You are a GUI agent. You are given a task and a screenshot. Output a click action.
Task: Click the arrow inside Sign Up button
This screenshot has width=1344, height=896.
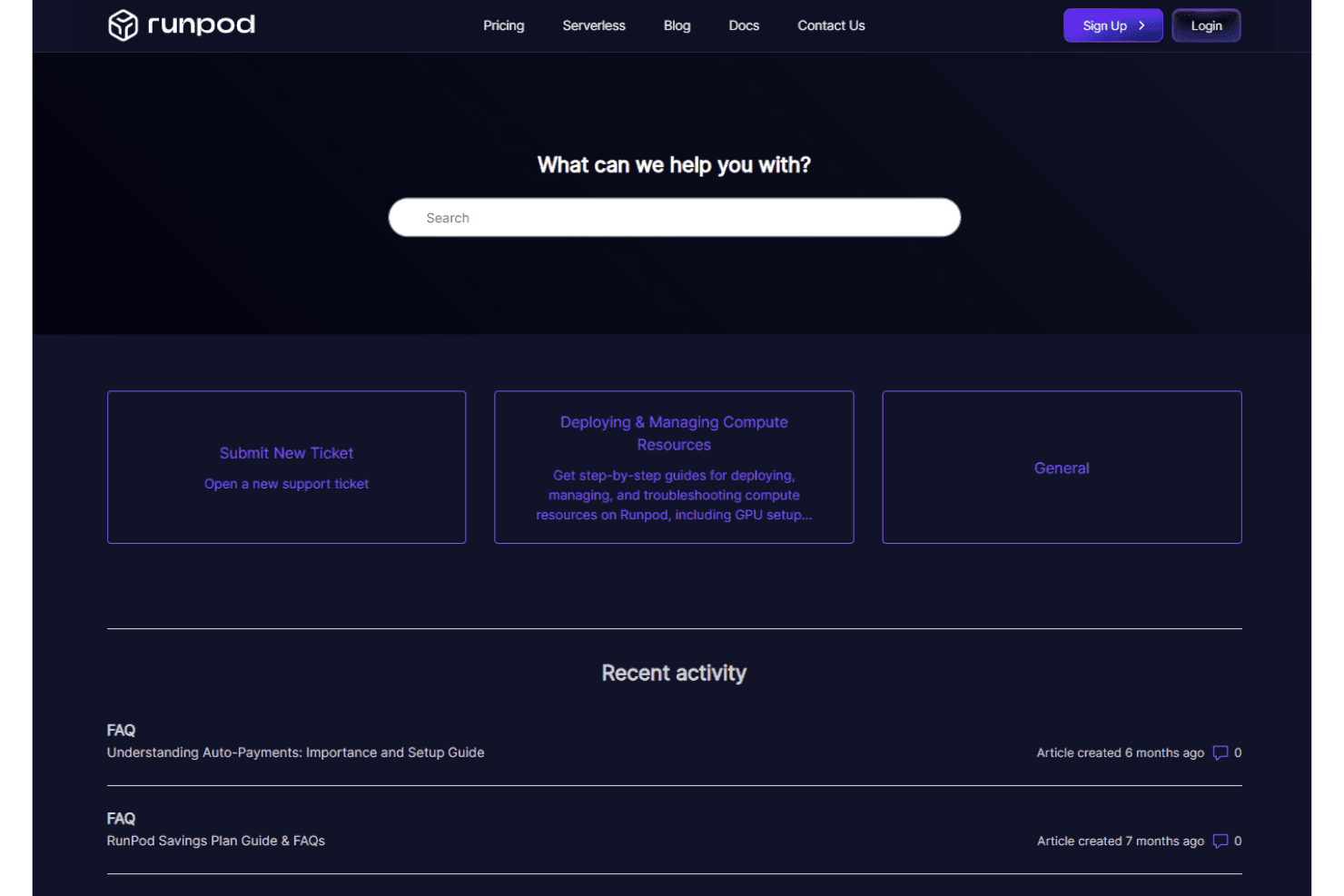1142,25
